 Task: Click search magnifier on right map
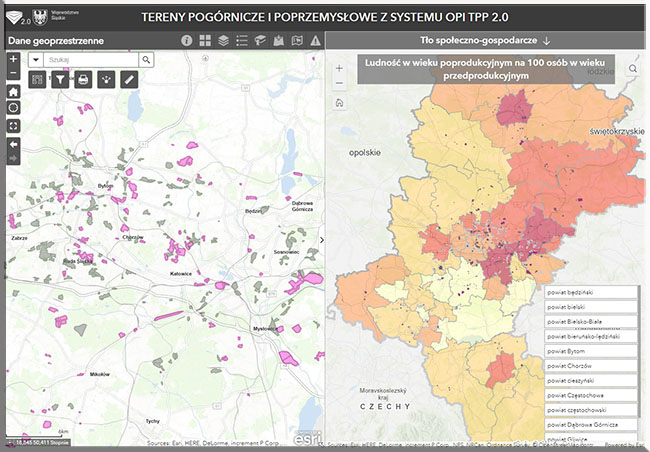click(633, 69)
